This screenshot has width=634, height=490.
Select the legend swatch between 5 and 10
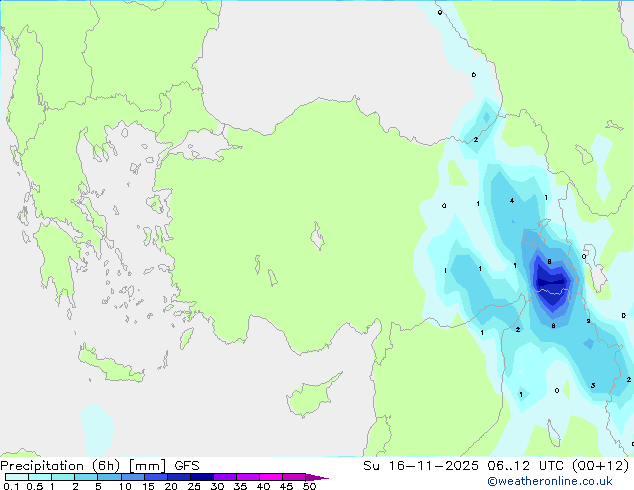109,477
